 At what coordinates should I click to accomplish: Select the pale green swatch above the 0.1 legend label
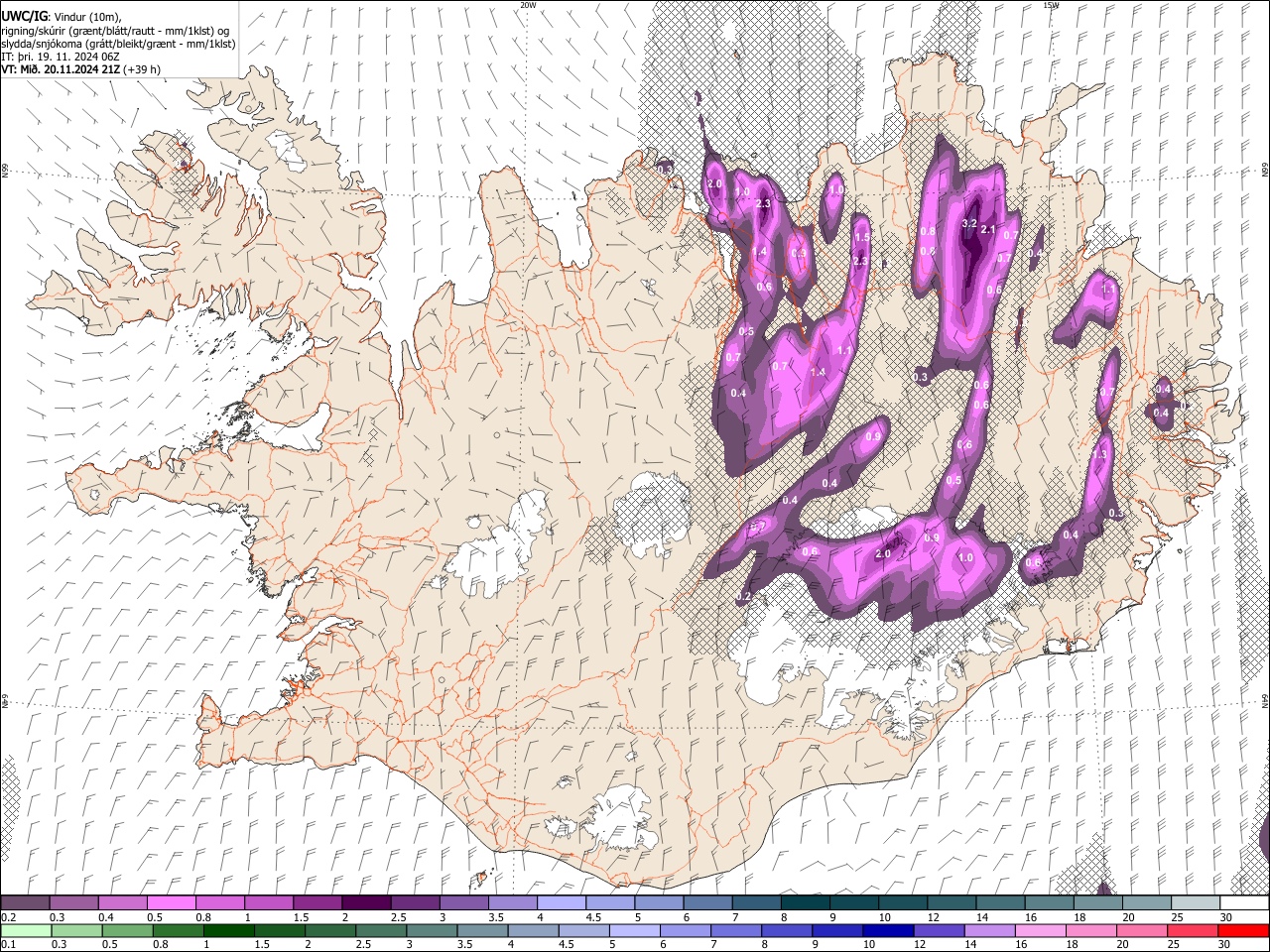[x=25, y=931]
